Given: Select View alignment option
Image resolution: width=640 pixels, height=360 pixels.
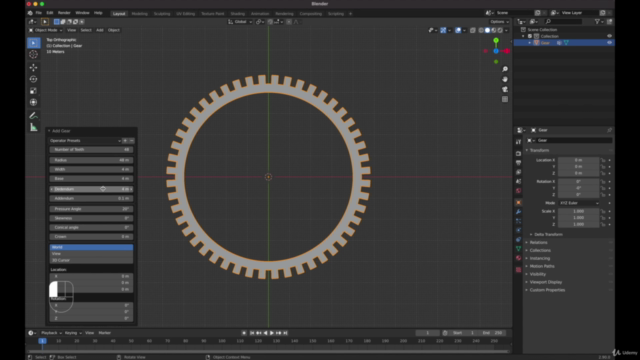Looking at the screenshot, I should [91, 253].
